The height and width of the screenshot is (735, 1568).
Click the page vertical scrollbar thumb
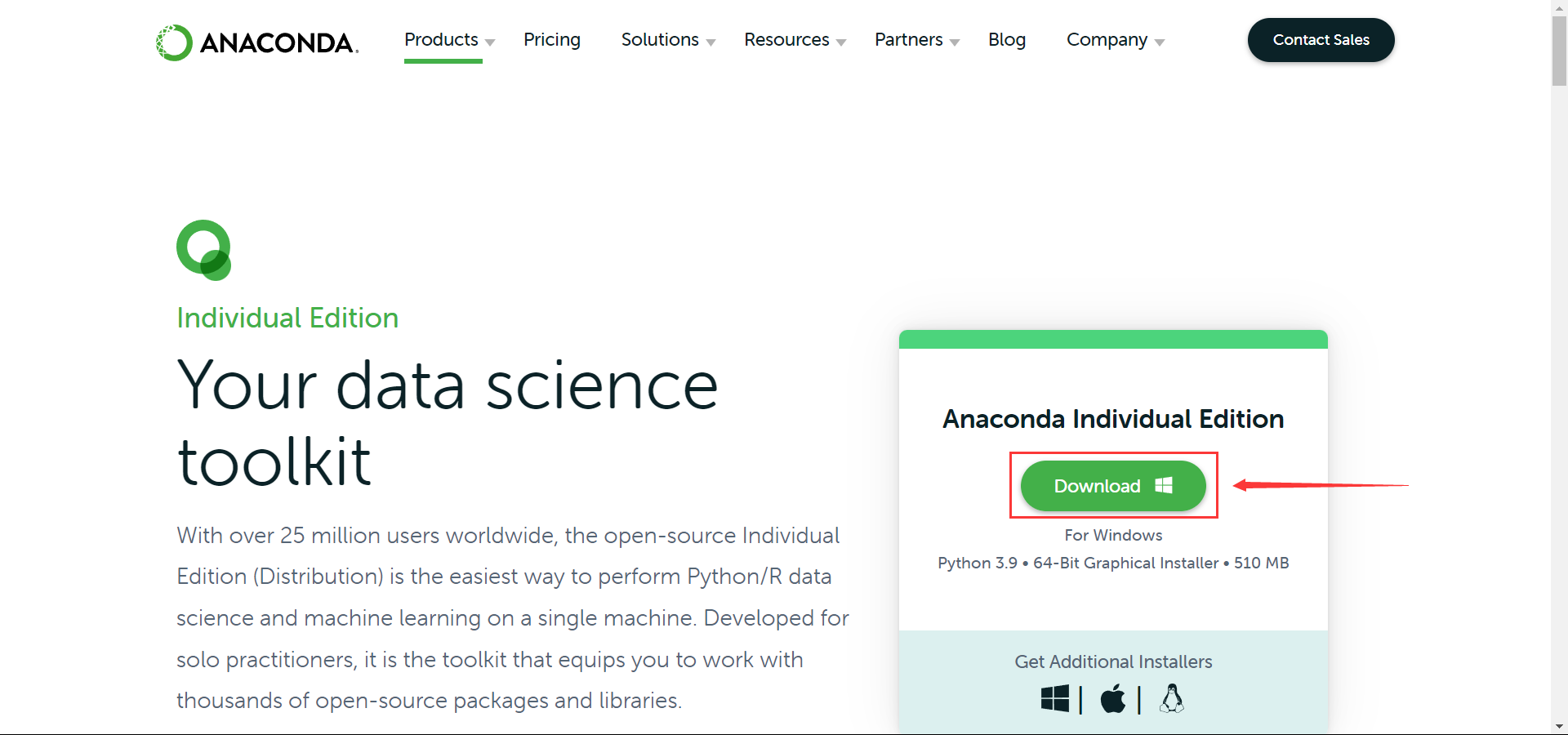pyautogui.click(x=1559, y=49)
